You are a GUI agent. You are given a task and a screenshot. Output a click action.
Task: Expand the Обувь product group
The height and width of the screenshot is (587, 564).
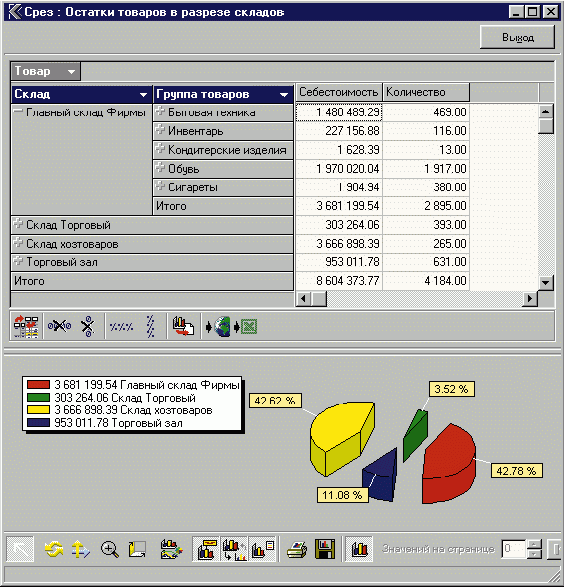tap(160, 168)
